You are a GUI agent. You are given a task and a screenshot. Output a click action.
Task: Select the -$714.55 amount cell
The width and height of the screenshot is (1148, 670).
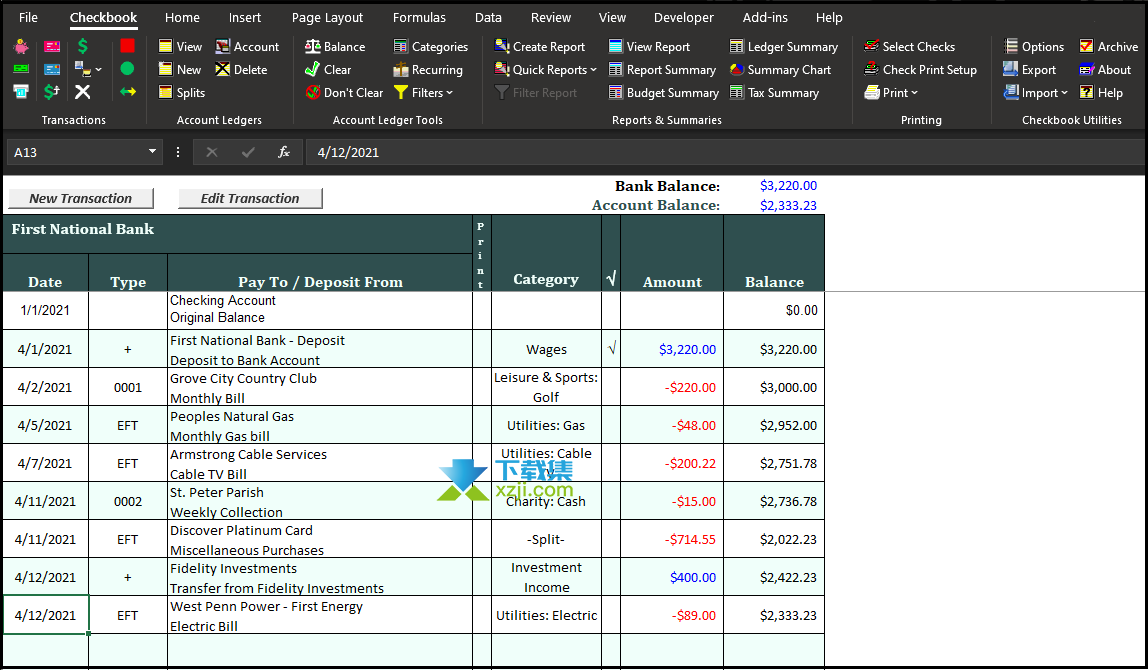coord(672,539)
